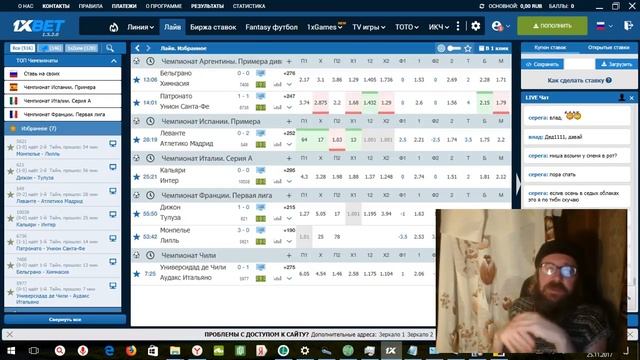Click the user account avatar icon
This screenshot has width=640, height=360.
point(497,26)
